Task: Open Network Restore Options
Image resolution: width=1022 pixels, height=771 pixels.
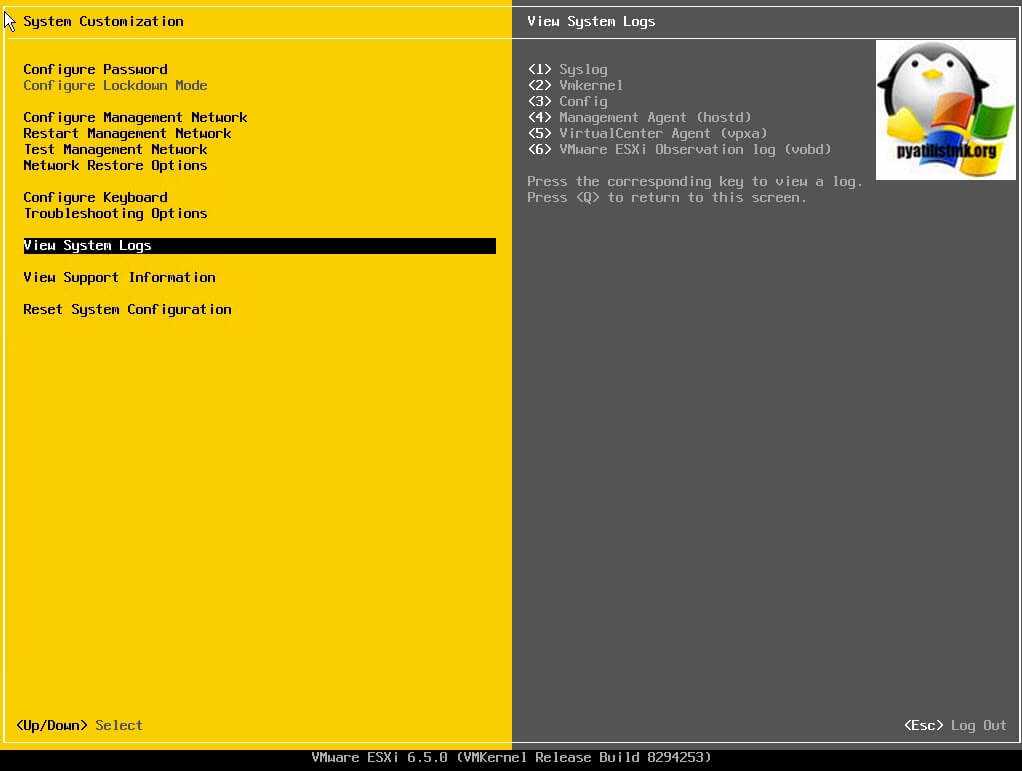Action: tap(115, 165)
